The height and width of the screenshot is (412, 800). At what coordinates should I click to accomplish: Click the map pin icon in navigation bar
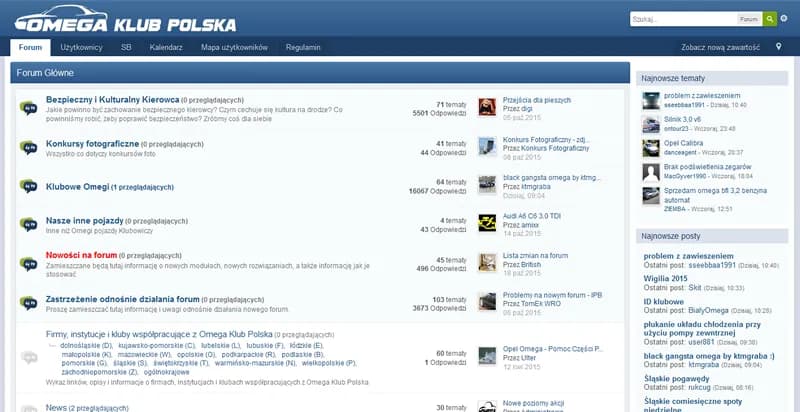[x=778, y=47]
